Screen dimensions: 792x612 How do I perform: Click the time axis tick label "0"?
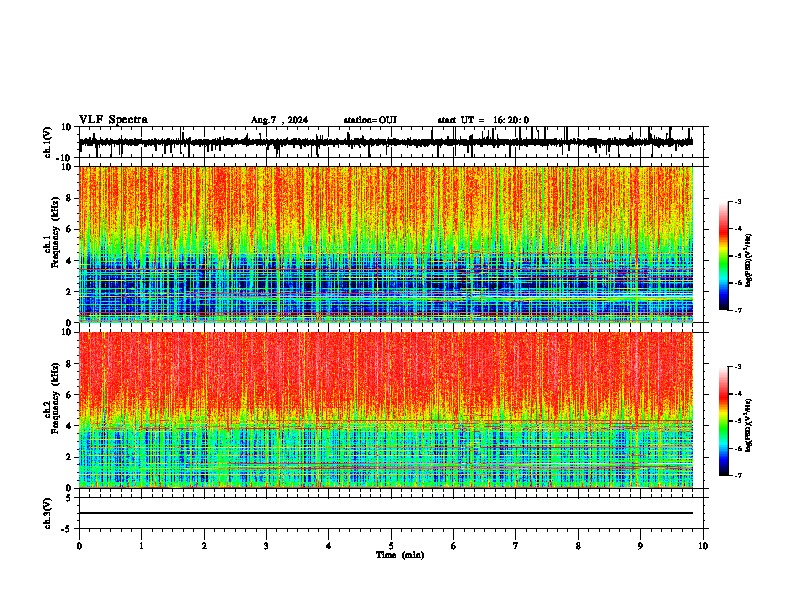click(79, 546)
